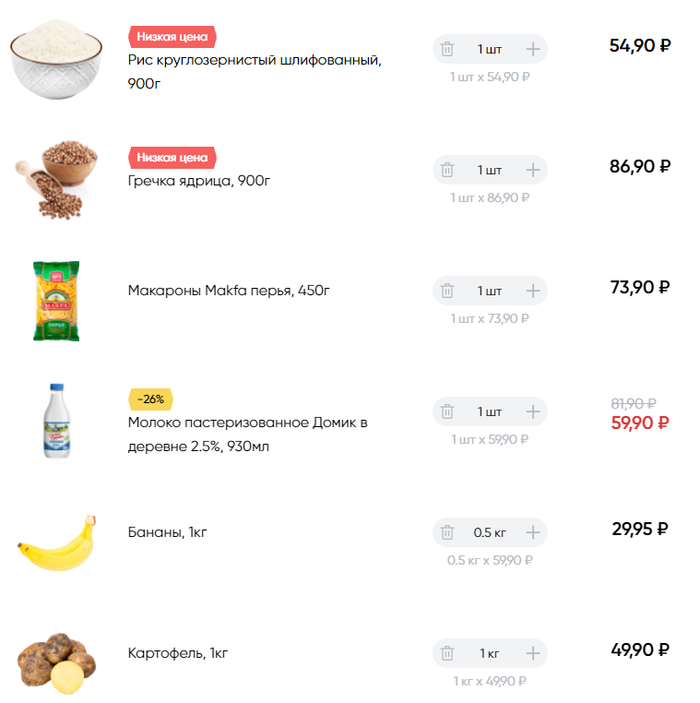Add more potatoes with plus button

coord(533,654)
